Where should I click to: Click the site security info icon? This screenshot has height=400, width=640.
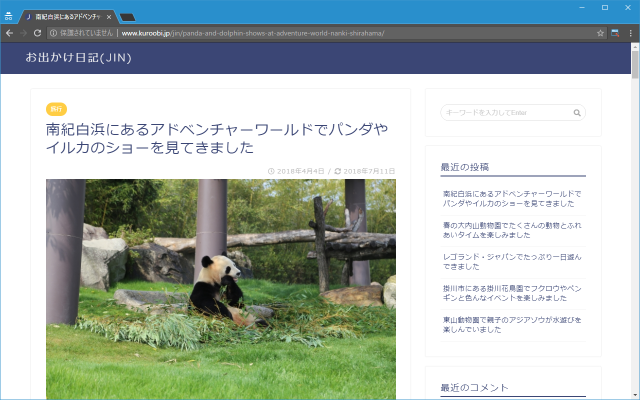[54, 33]
